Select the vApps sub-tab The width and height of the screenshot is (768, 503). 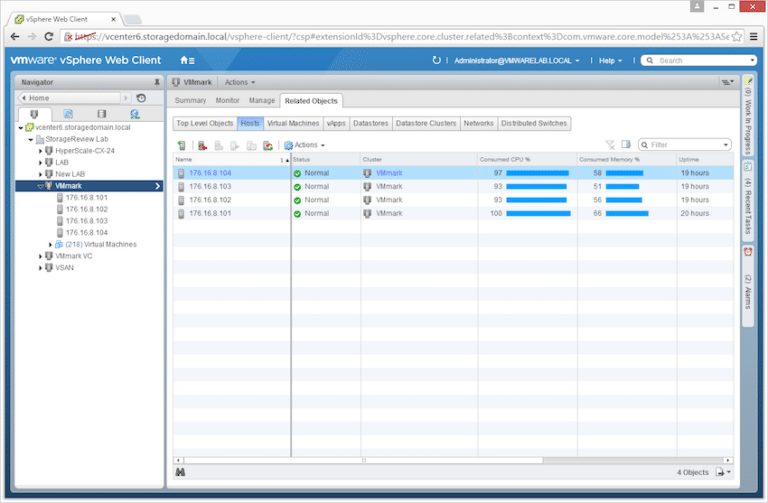336,123
